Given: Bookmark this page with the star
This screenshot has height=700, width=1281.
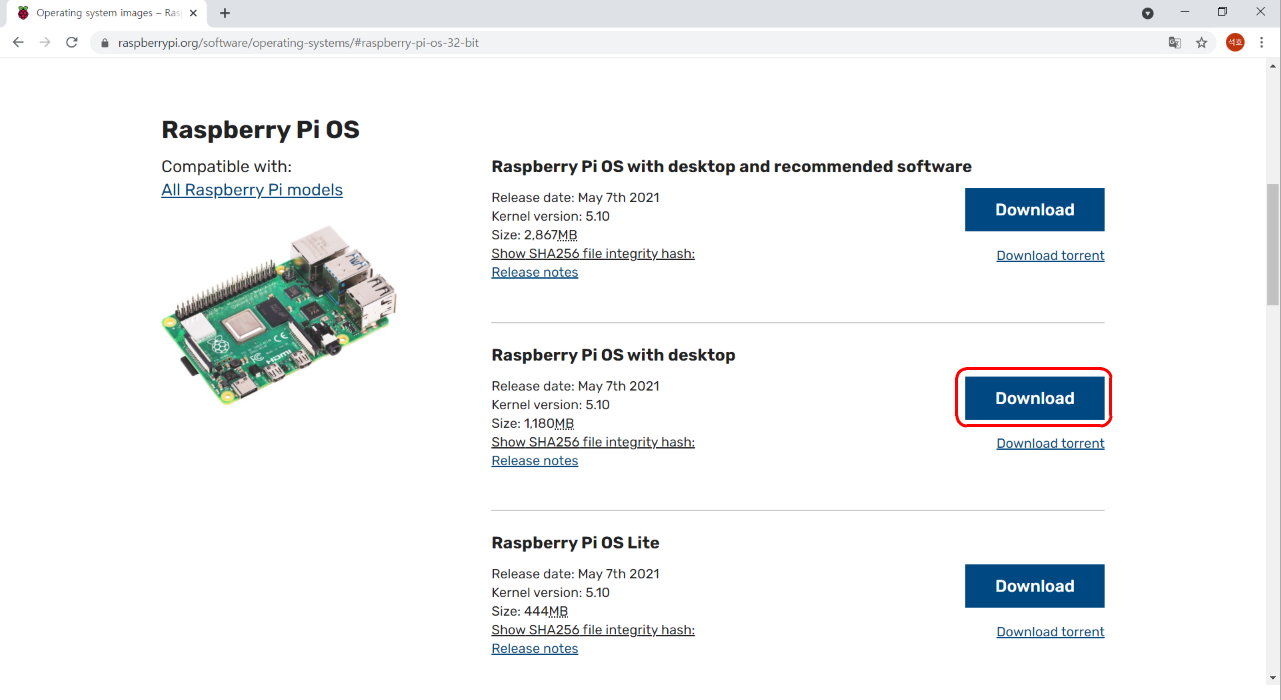Looking at the screenshot, I should tap(1202, 43).
